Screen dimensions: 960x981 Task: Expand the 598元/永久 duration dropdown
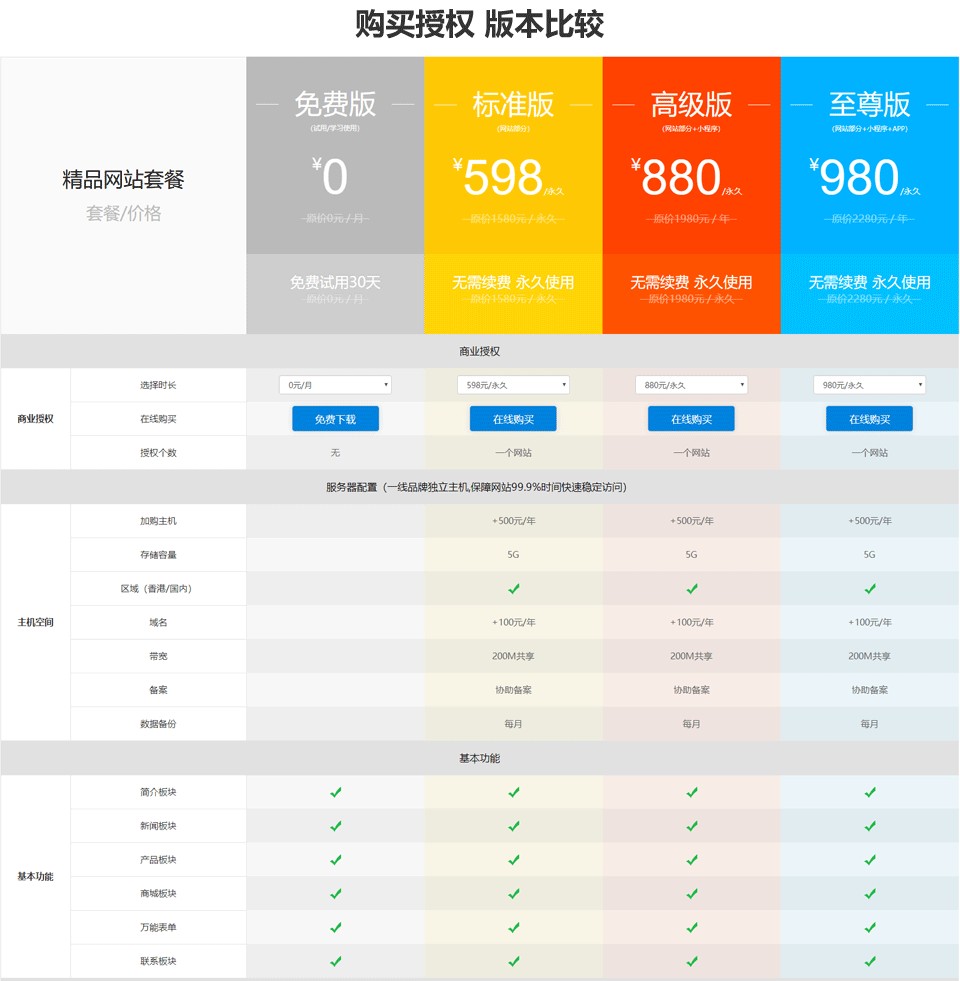pyautogui.click(x=513, y=385)
